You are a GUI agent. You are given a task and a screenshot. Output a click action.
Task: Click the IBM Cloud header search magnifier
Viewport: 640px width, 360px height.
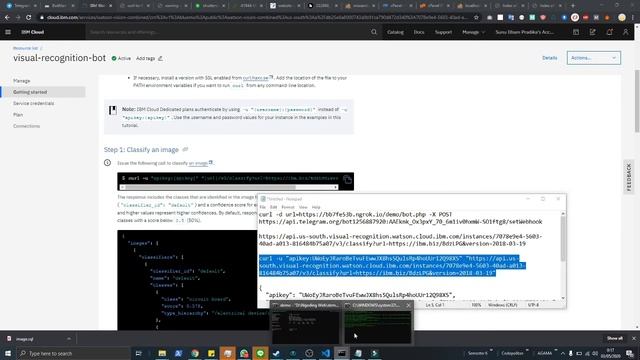(374, 32)
